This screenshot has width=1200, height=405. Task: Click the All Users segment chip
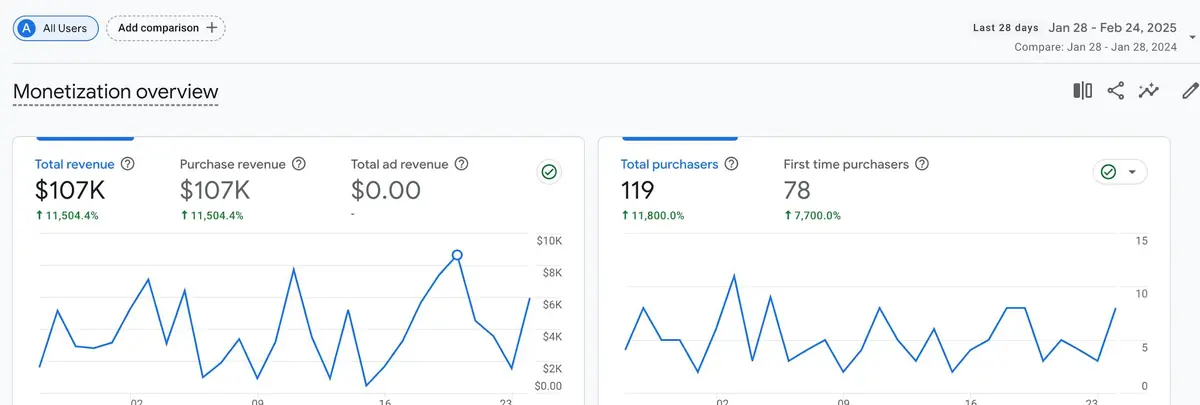point(56,28)
